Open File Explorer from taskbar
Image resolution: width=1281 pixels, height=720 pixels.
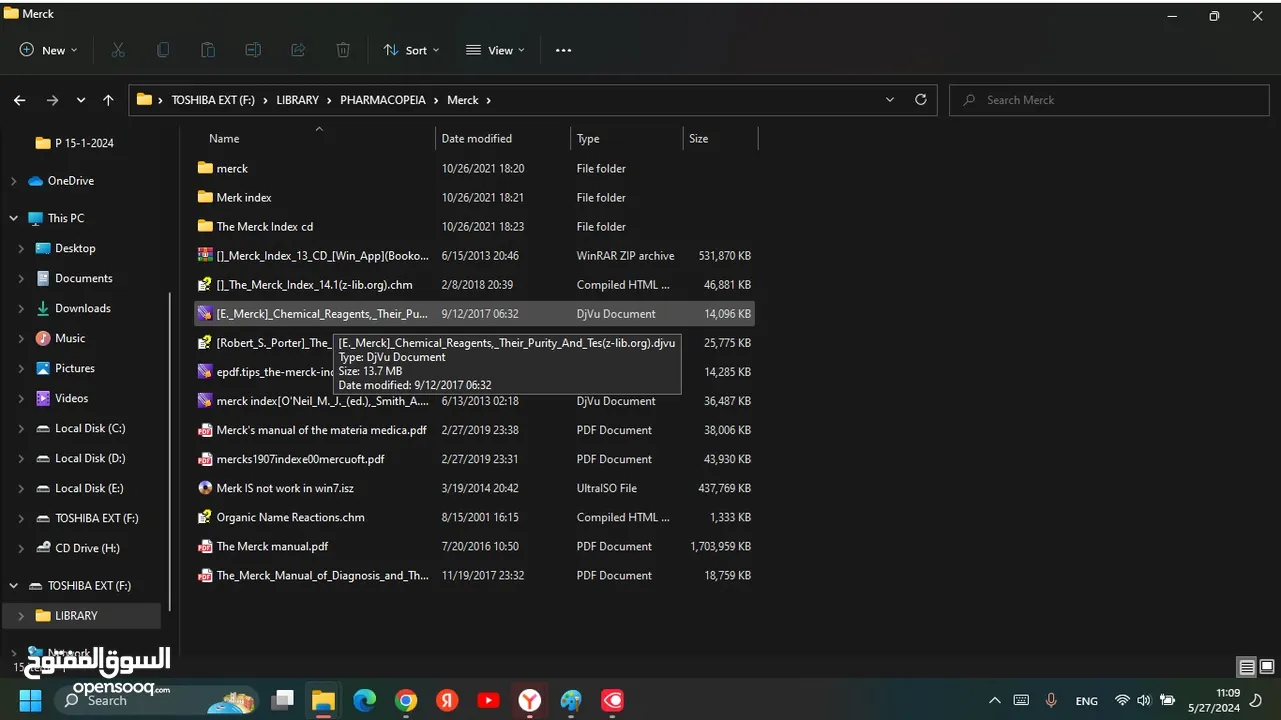tap(323, 700)
